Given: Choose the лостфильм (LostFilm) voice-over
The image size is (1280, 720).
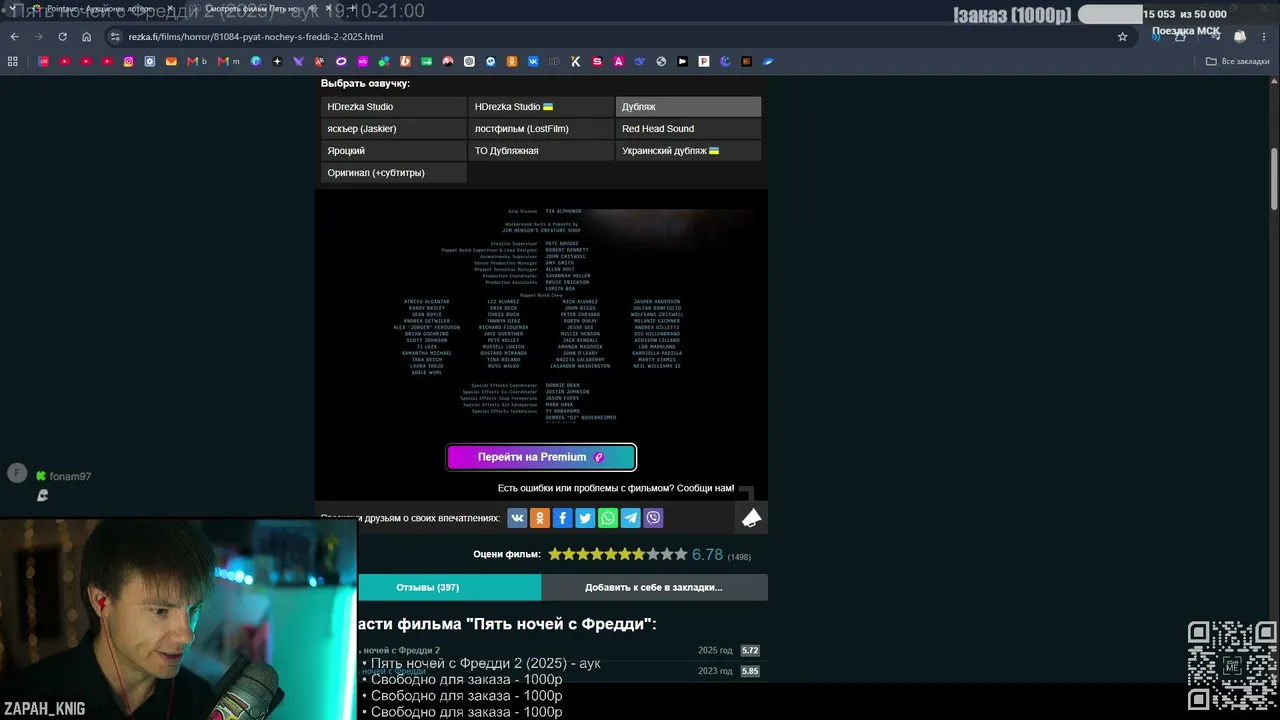Looking at the screenshot, I should (541, 129).
